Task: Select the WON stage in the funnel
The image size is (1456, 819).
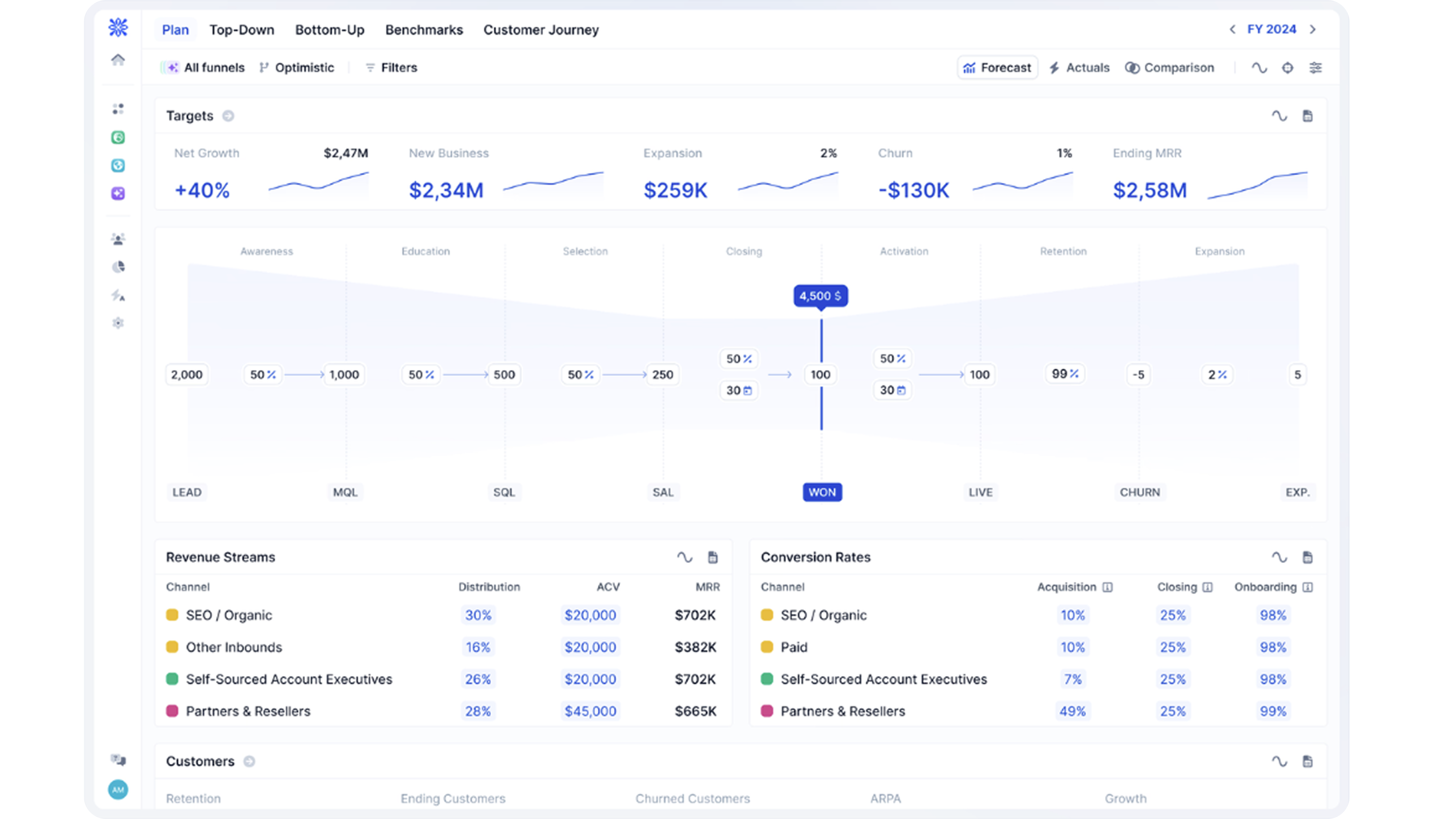Action: [822, 492]
